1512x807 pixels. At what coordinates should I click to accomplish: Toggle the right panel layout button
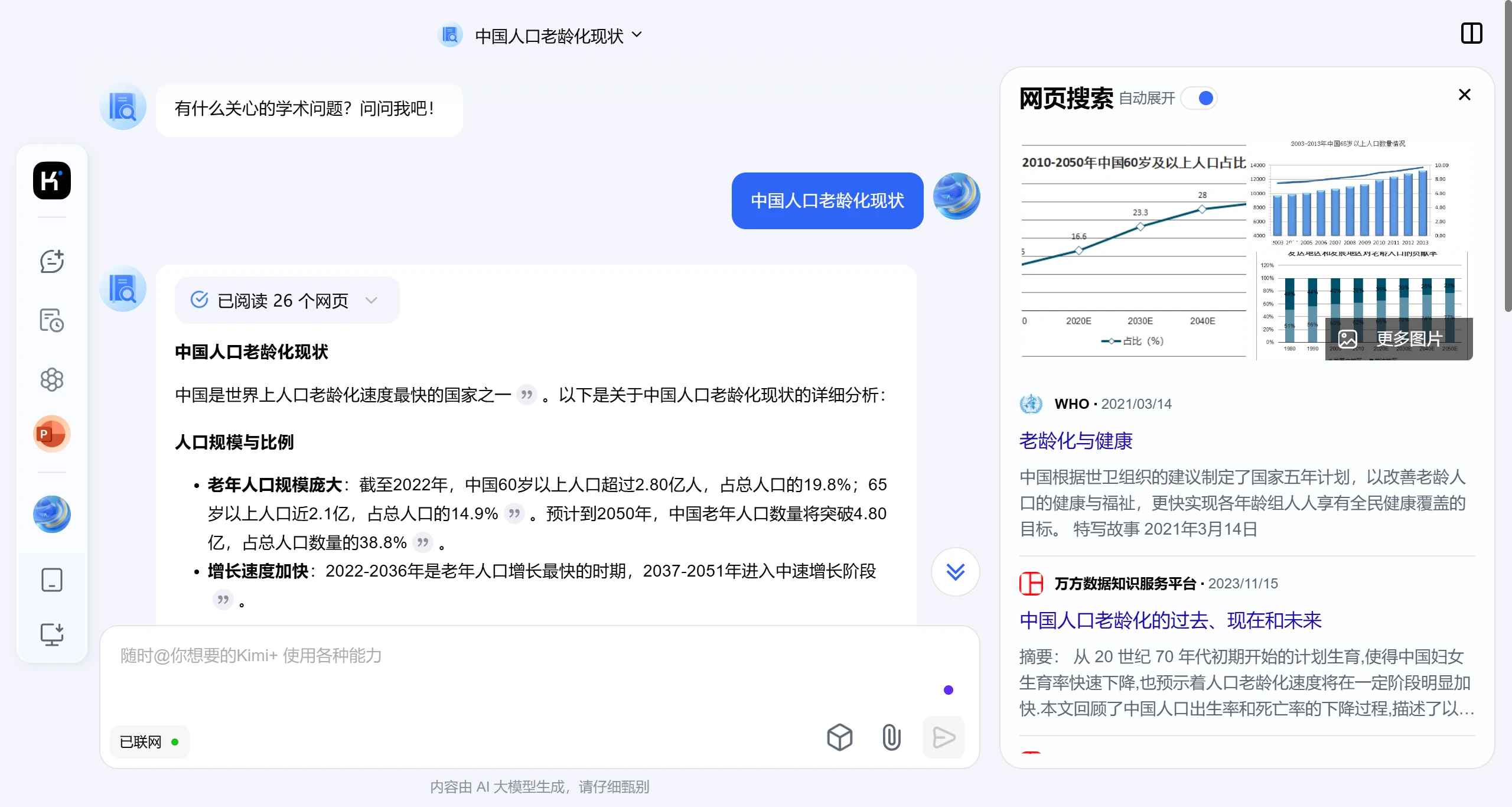pos(1471,34)
